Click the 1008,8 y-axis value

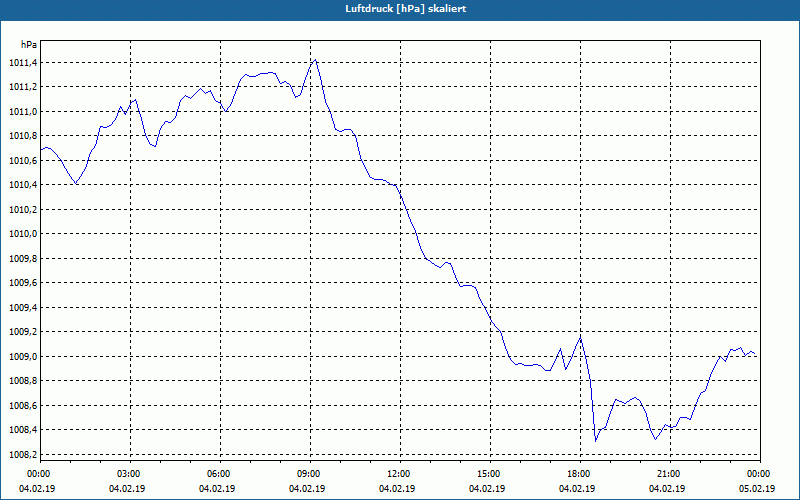[23, 381]
